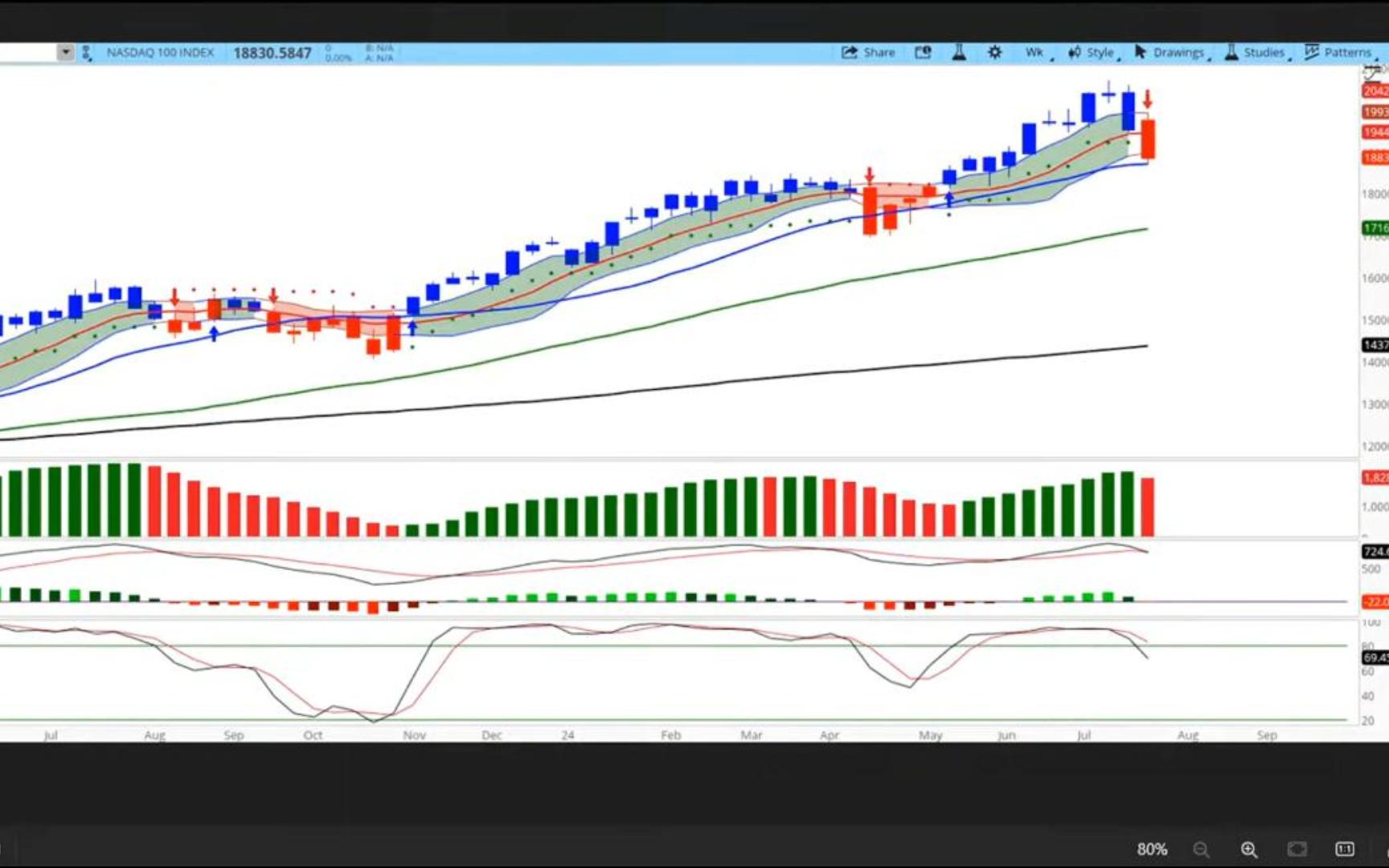Click the 69.4 stochastic value bubble
Screen dimensions: 1389x868
tap(1375, 657)
